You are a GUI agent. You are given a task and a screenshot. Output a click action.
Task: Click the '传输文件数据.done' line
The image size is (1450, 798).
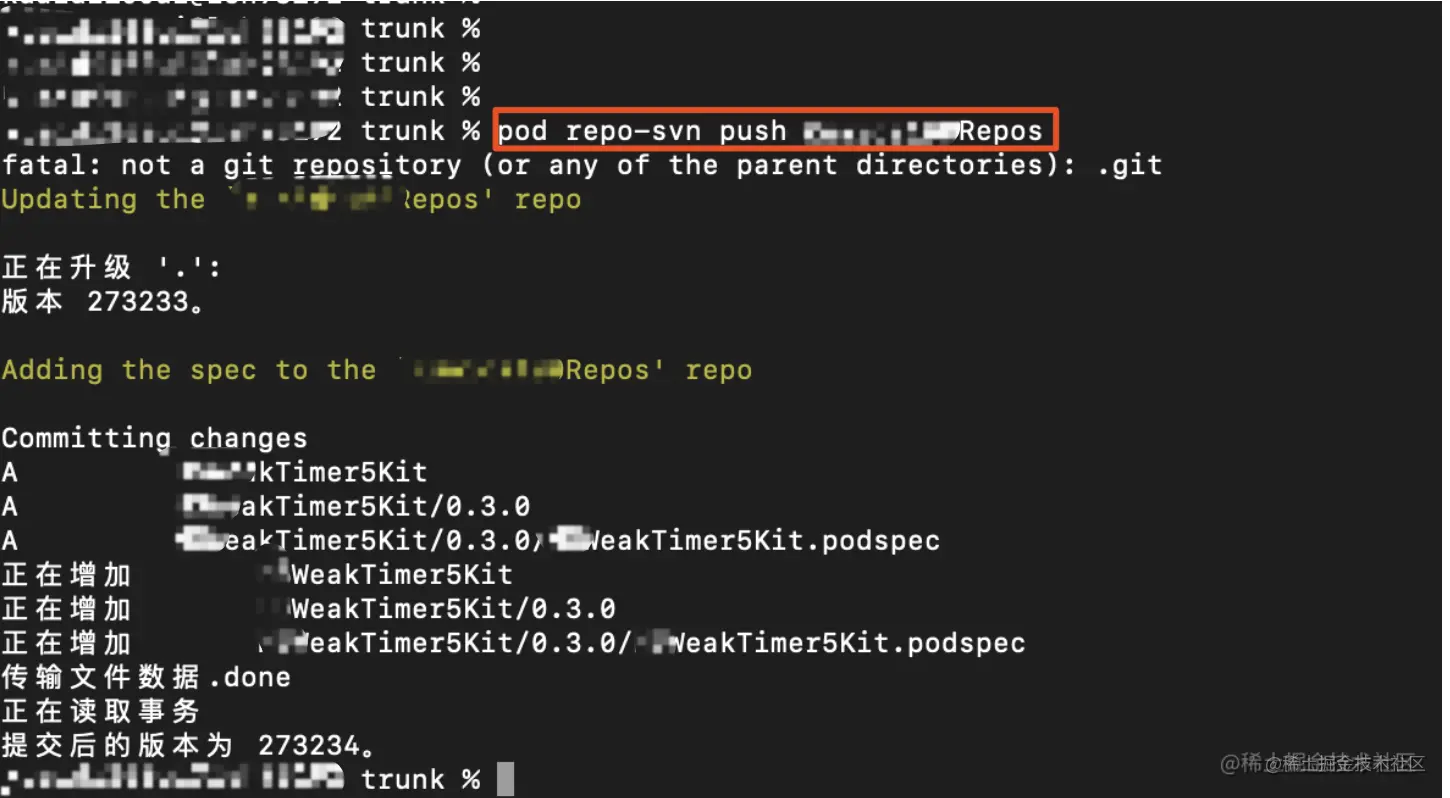146,677
